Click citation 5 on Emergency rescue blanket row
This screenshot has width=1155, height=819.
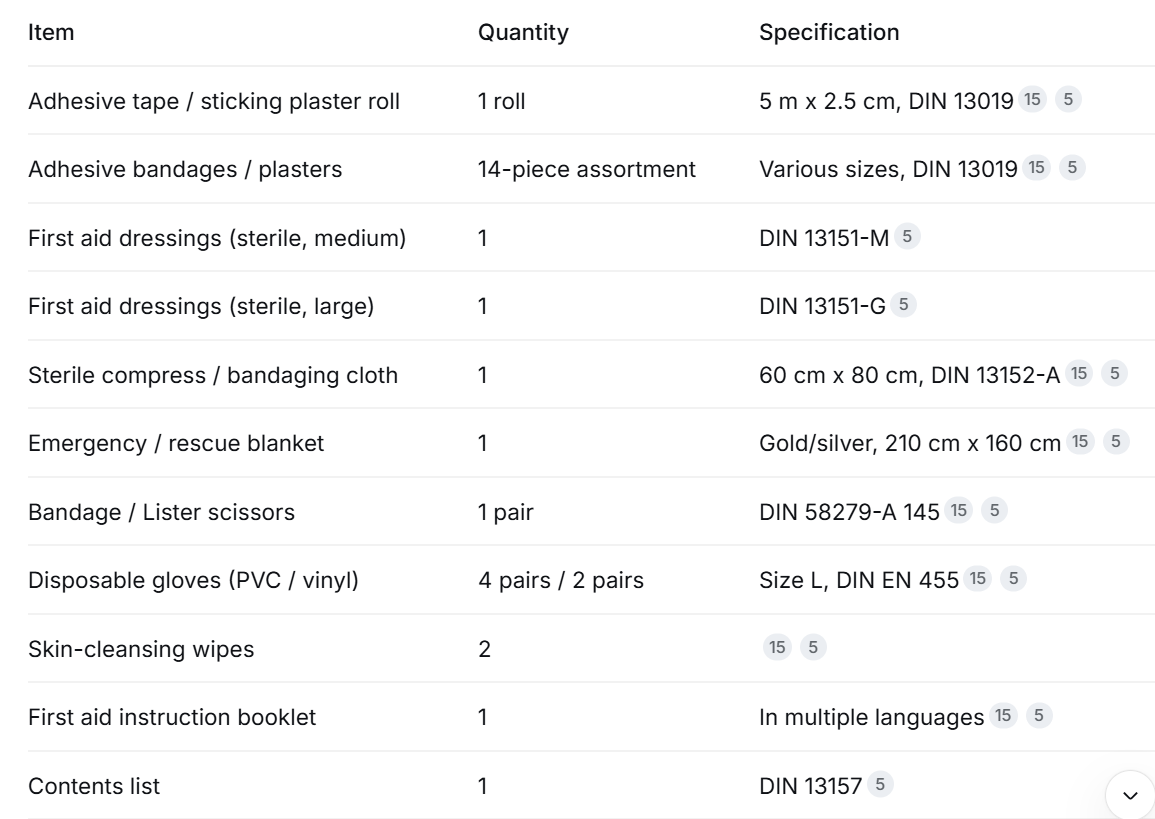click(x=1116, y=442)
